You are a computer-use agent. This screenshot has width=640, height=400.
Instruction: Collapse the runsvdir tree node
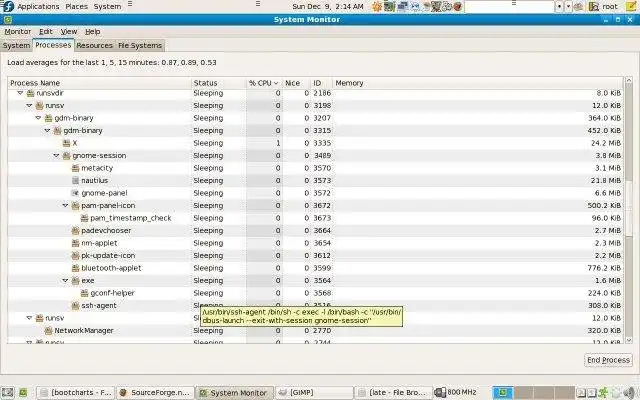click(x=20, y=93)
